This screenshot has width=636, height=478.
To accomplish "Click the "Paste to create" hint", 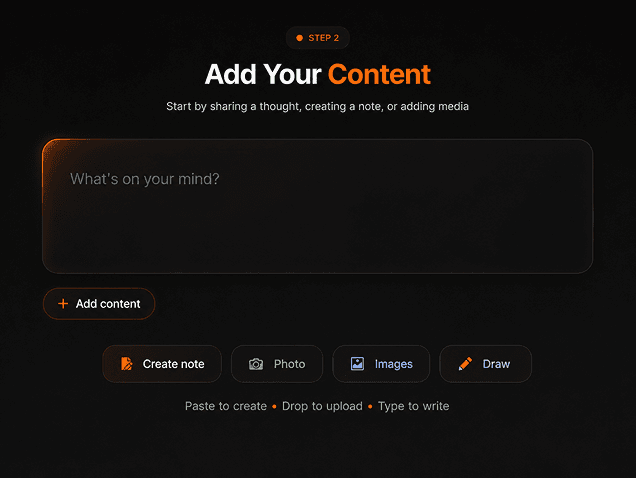I will [x=226, y=406].
